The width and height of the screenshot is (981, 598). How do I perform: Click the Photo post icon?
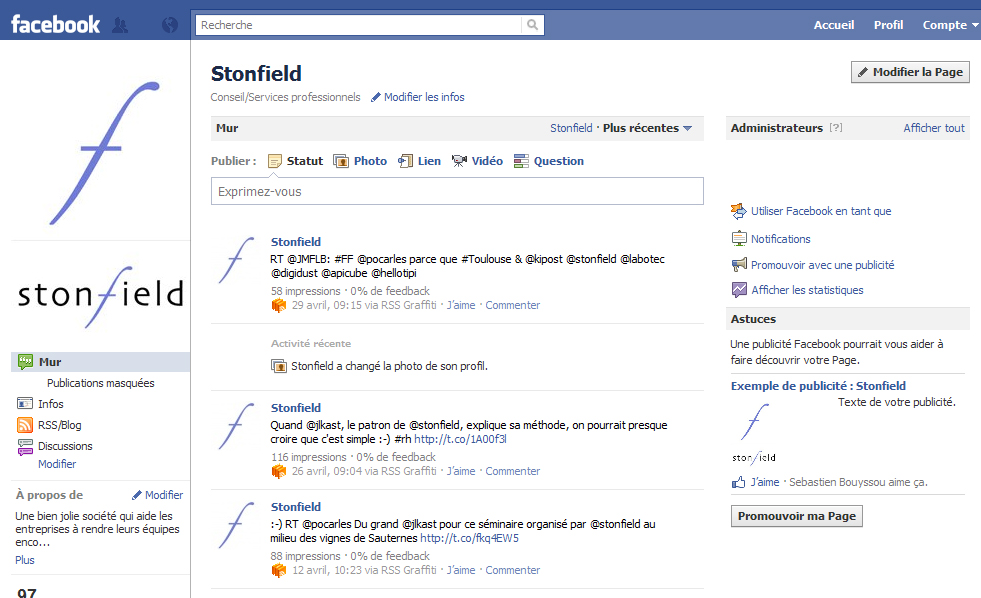[341, 161]
